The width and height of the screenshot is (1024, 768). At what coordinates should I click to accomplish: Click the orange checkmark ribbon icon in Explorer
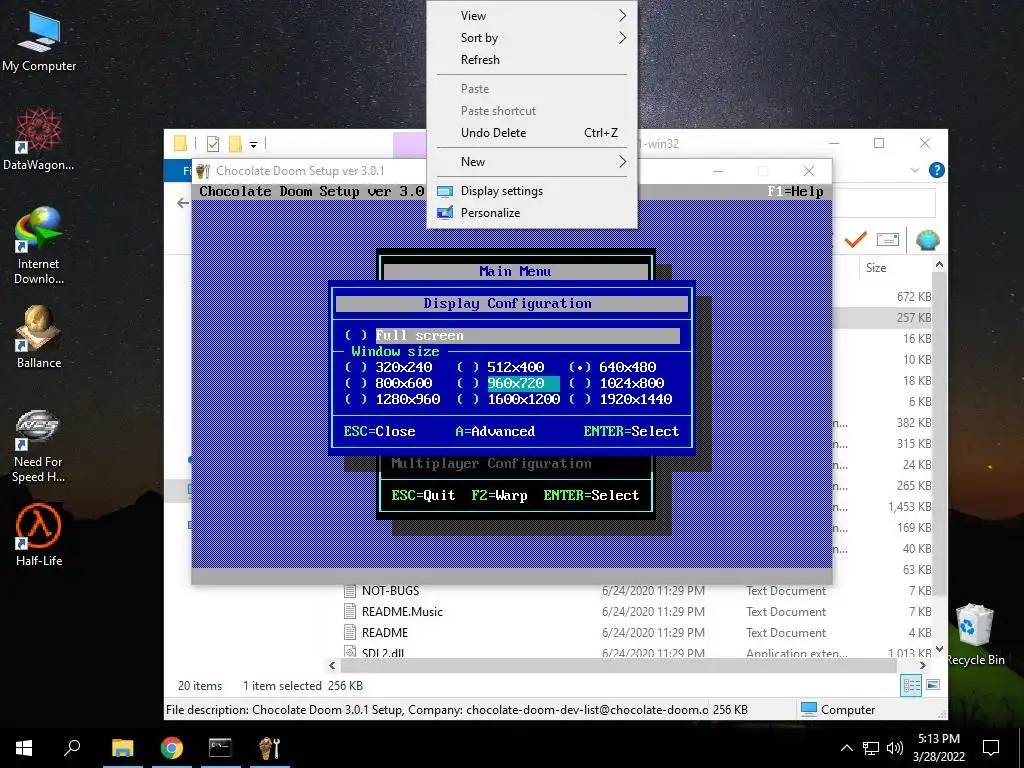point(855,240)
